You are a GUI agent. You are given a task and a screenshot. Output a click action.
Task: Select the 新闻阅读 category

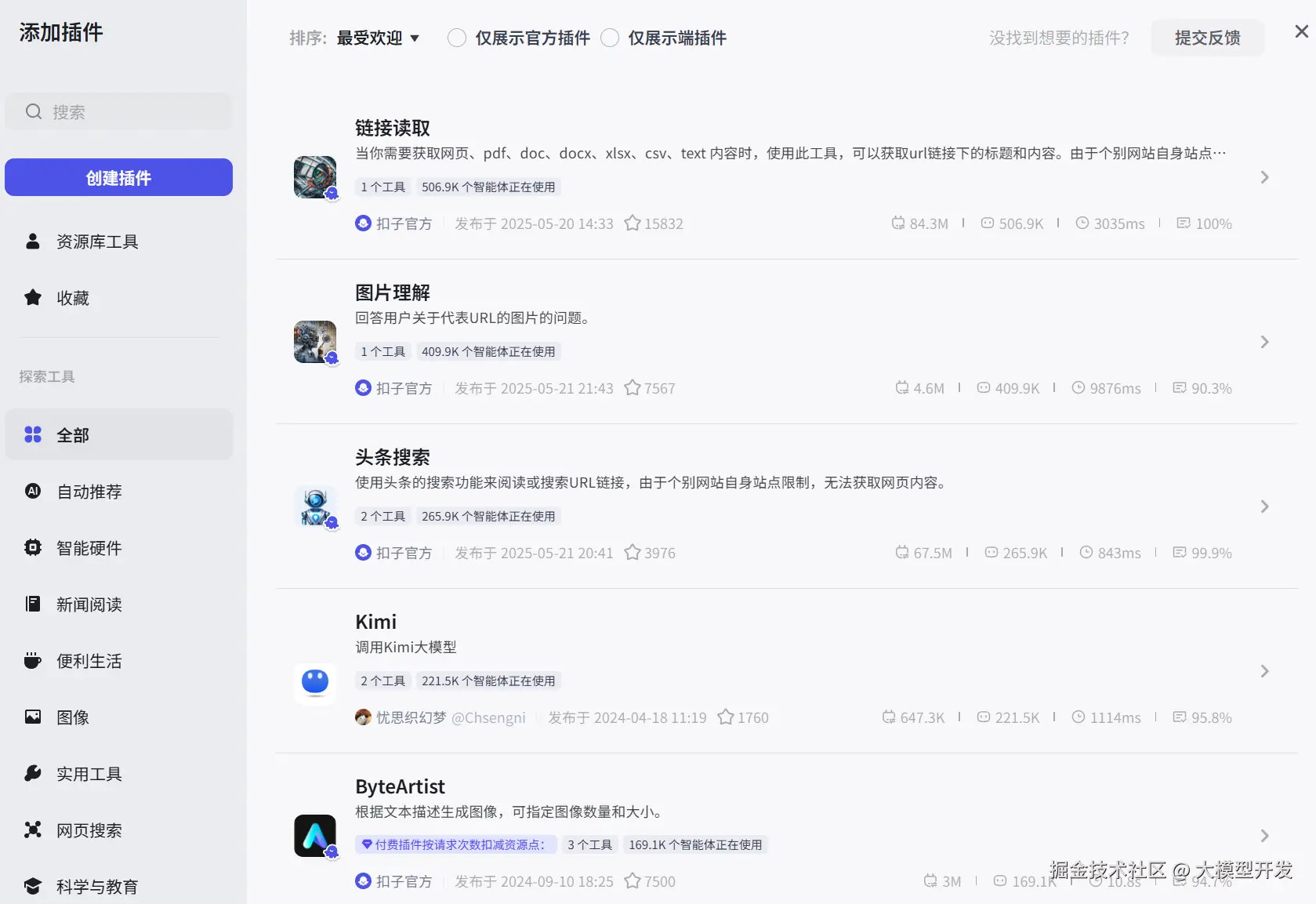[x=118, y=604]
